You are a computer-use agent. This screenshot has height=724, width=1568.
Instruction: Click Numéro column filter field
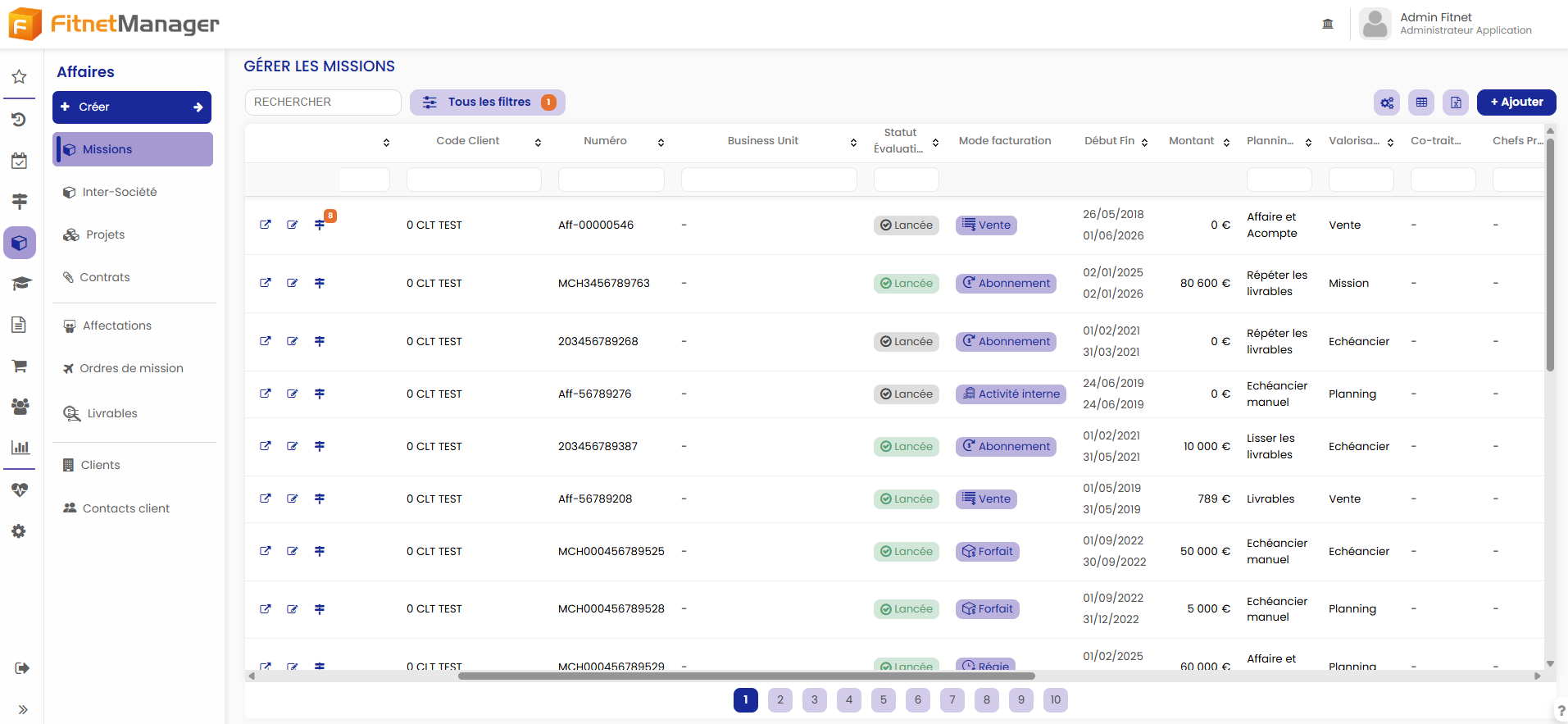611,180
